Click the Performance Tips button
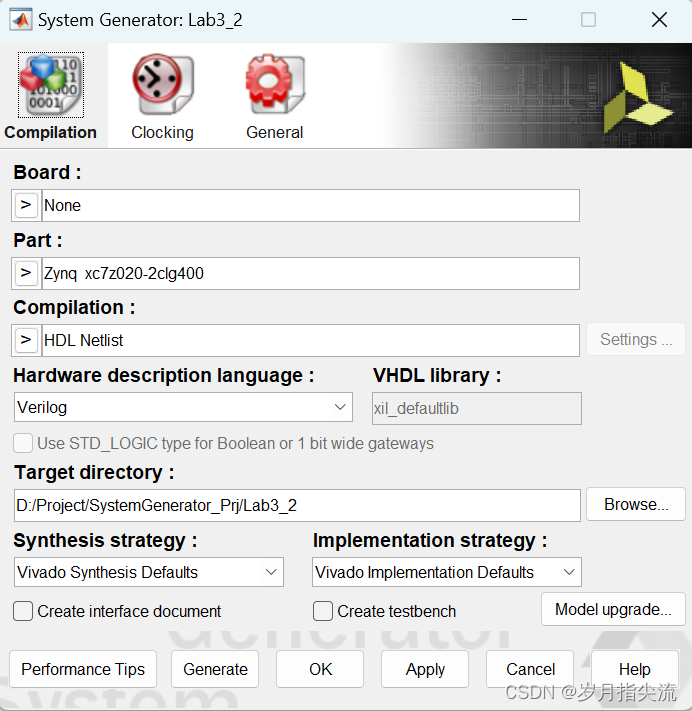The height and width of the screenshot is (711, 692). tap(83, 669)
